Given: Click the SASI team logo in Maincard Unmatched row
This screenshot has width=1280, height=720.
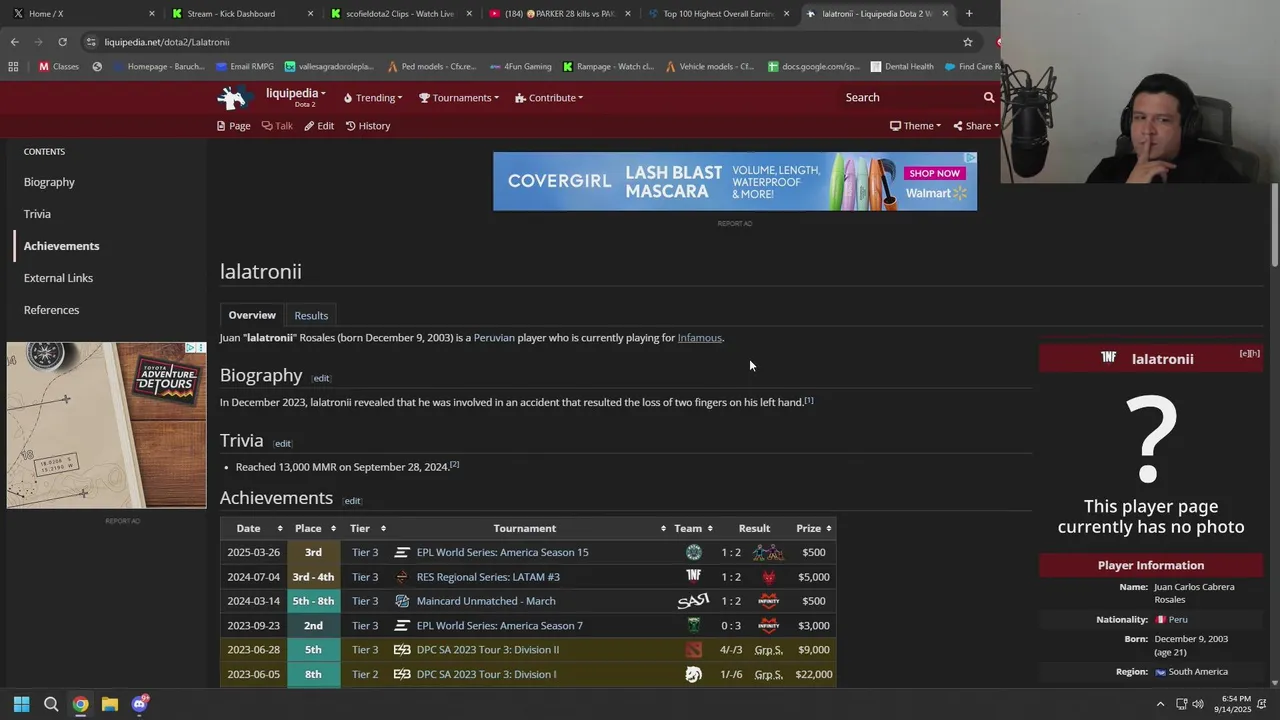Looking at the screenshot, I should 693,601.
